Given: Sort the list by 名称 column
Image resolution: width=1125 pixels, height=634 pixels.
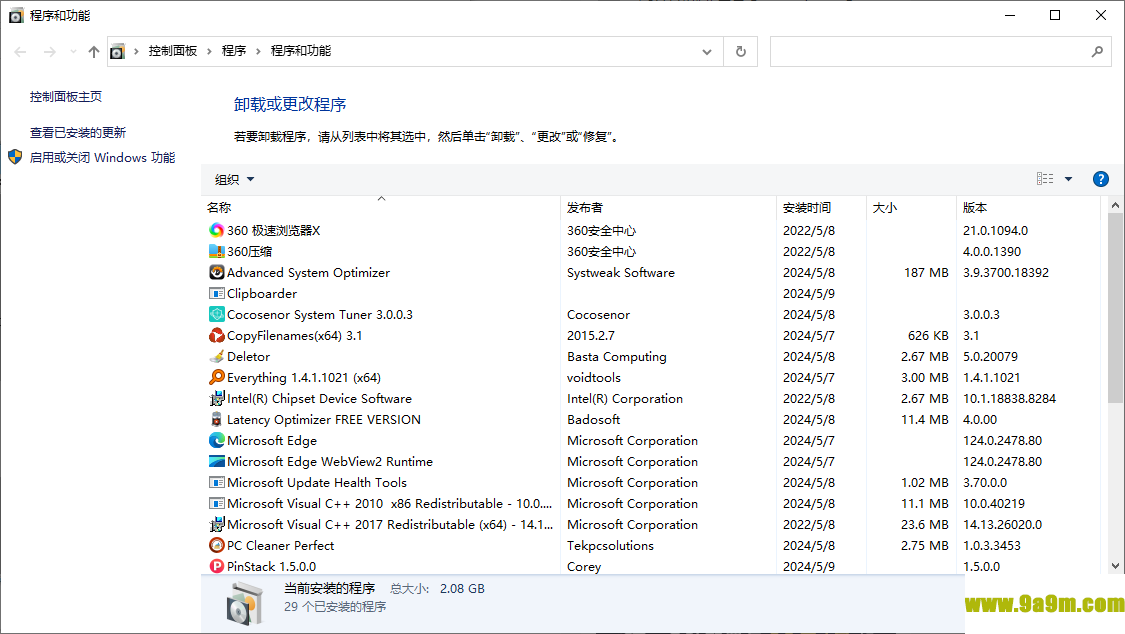Looking at the screenshot, I should pyautogui.click(x=381, y=207).
